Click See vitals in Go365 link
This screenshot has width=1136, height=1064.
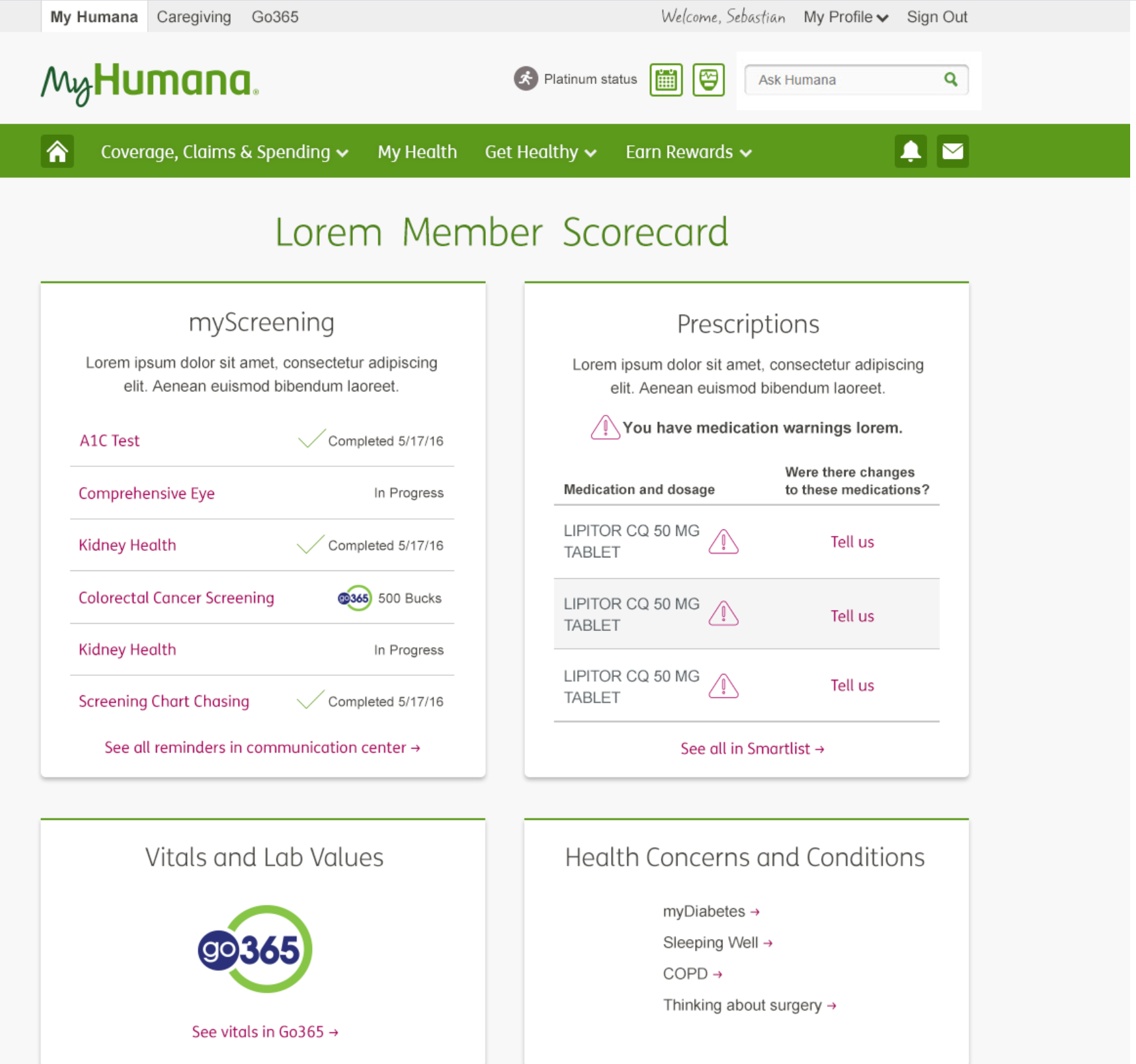tap(265, 1032)
